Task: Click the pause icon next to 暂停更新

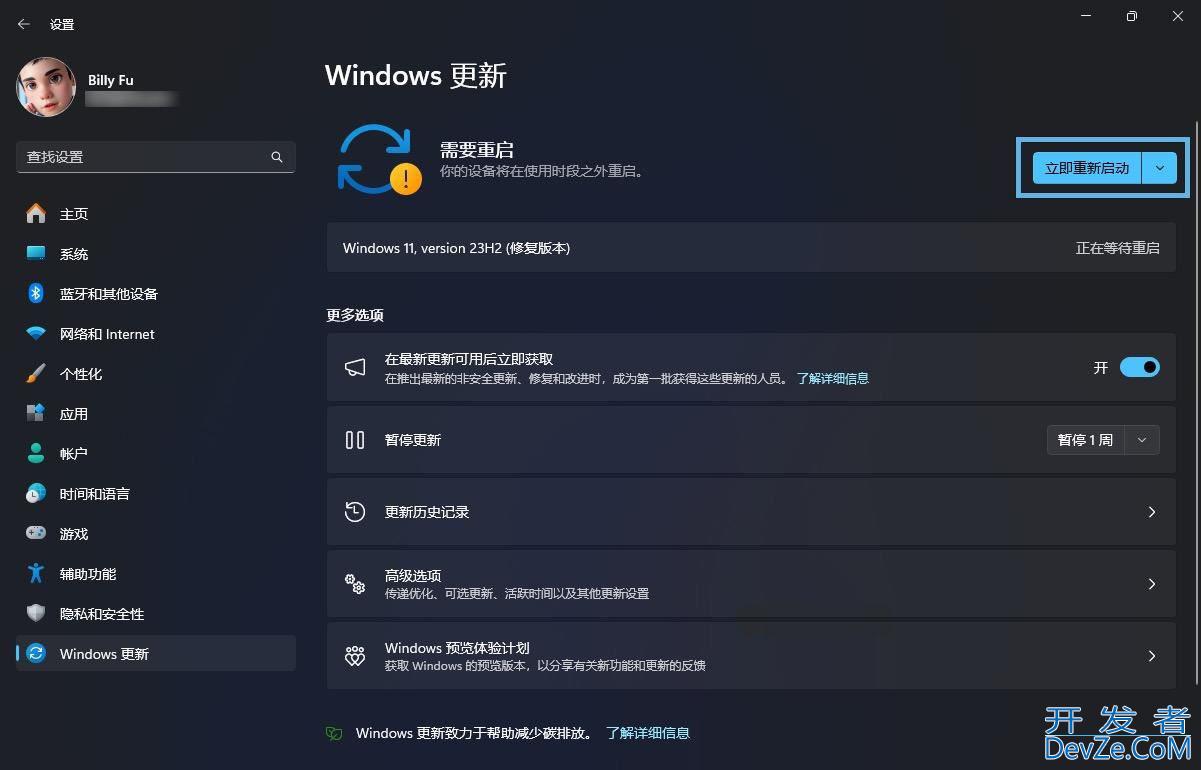Action: (x=355, y=440)
